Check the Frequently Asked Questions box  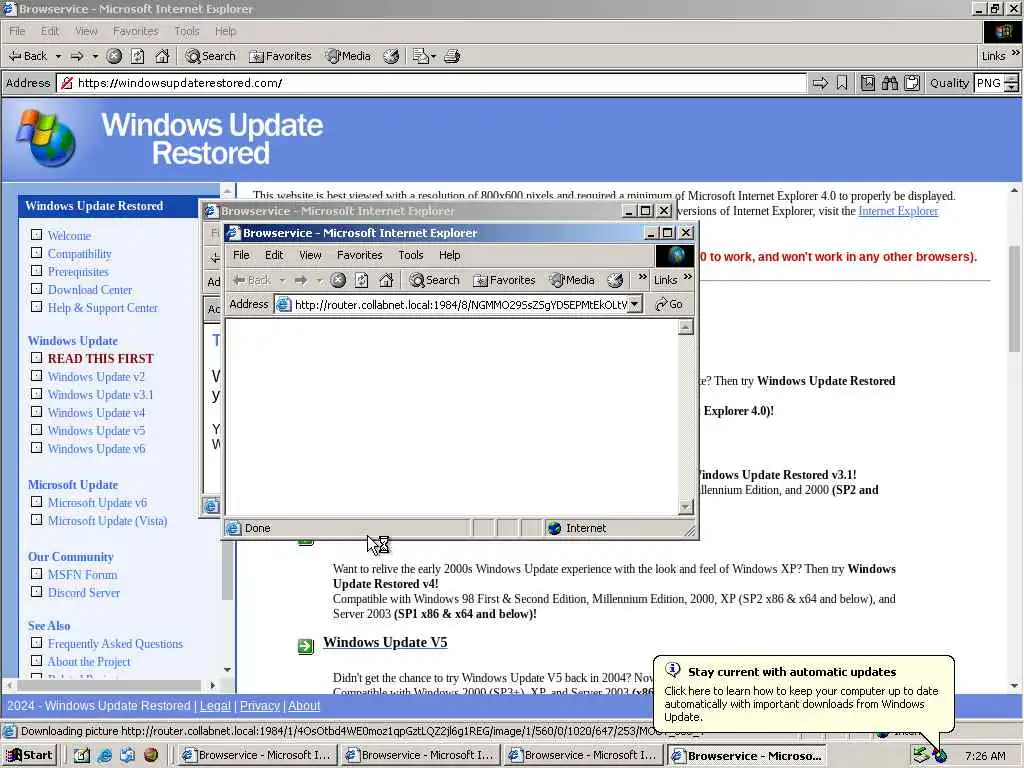tap(37, 643)
